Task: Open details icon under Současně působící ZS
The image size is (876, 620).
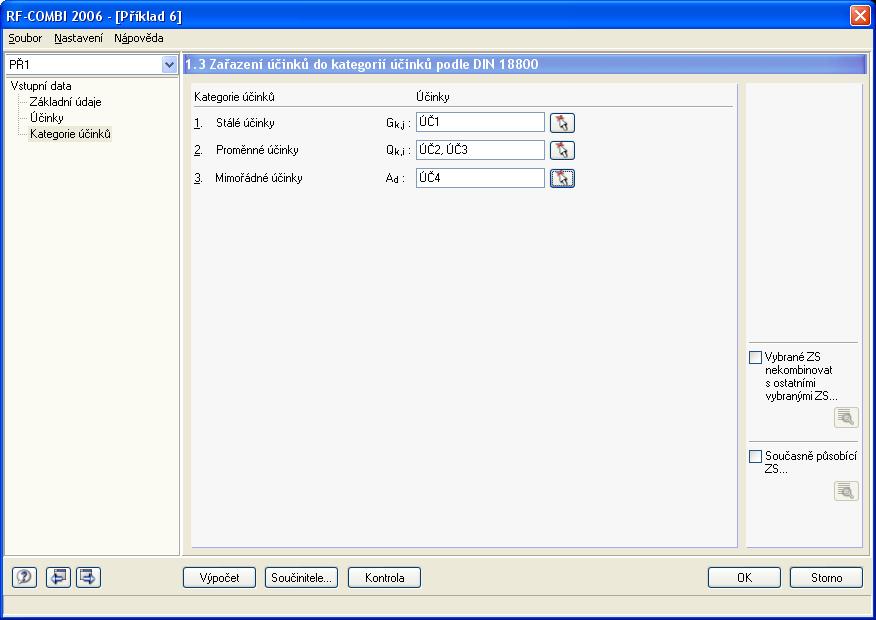Action: tap(846, 492)
